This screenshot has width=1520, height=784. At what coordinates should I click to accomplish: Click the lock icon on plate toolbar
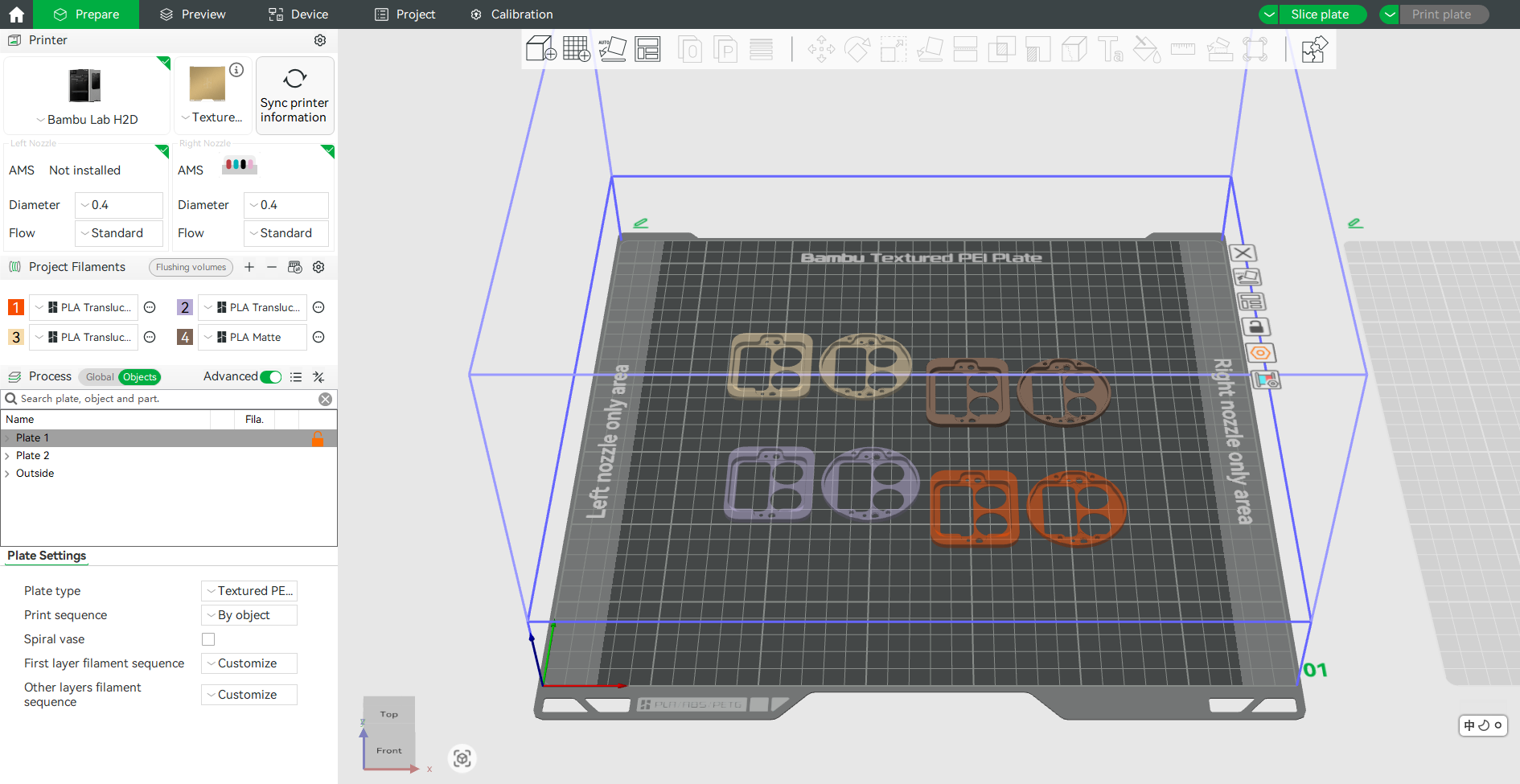(x=1255, y=327)
